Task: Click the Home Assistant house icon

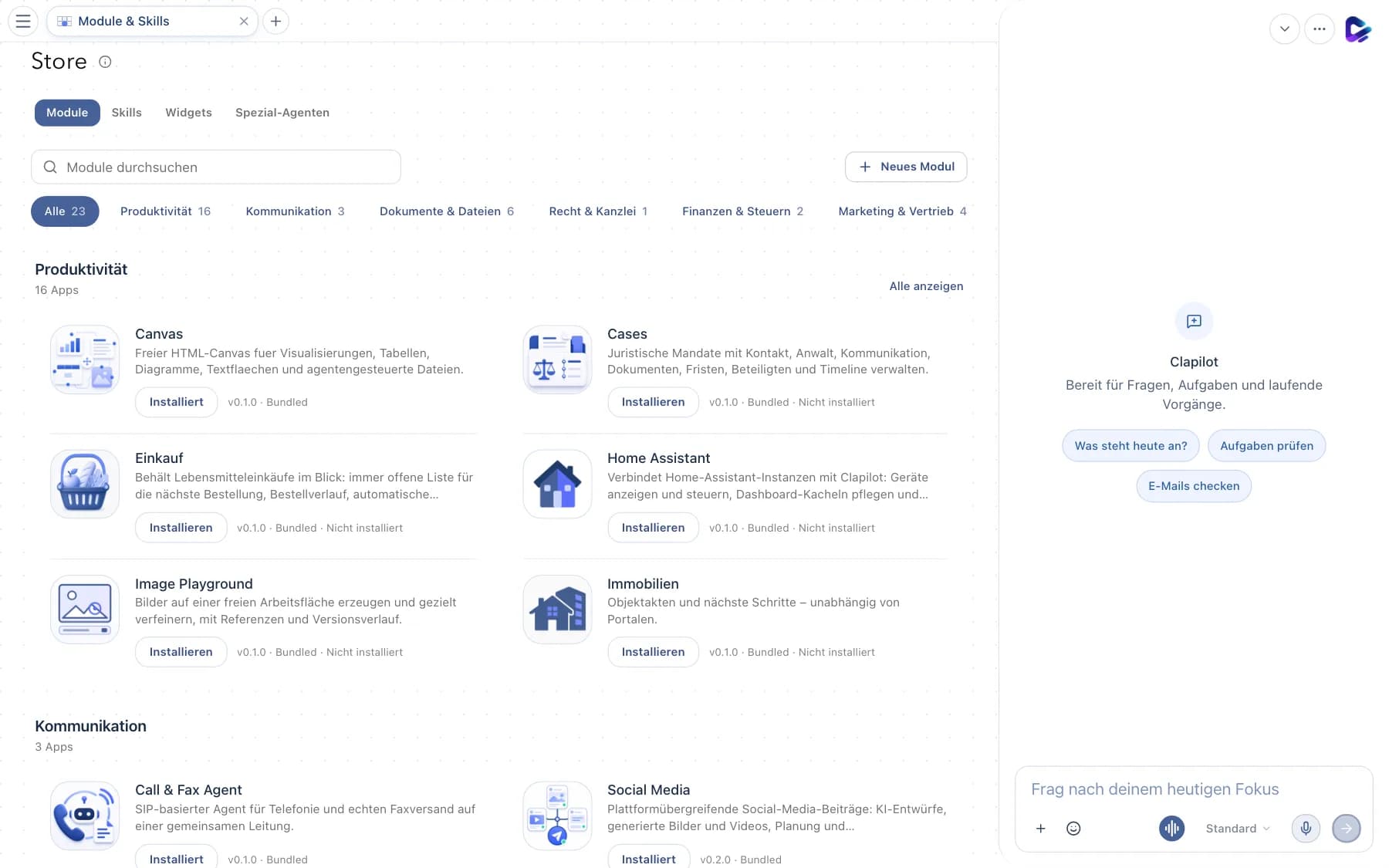Action: tap(557, 484)
